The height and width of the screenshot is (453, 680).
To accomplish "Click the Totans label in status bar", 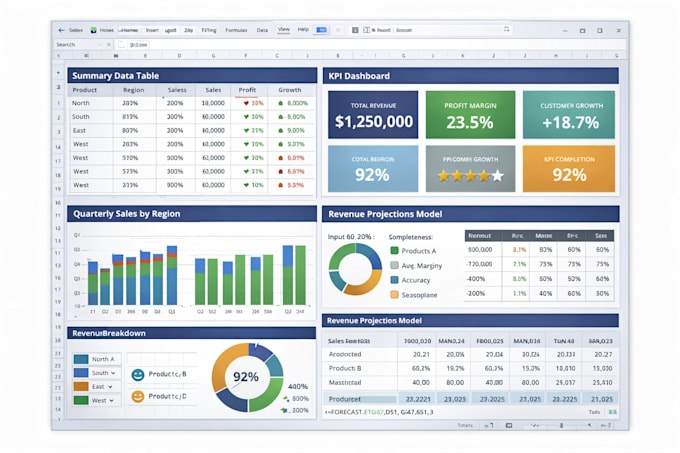I will point(465,425).
